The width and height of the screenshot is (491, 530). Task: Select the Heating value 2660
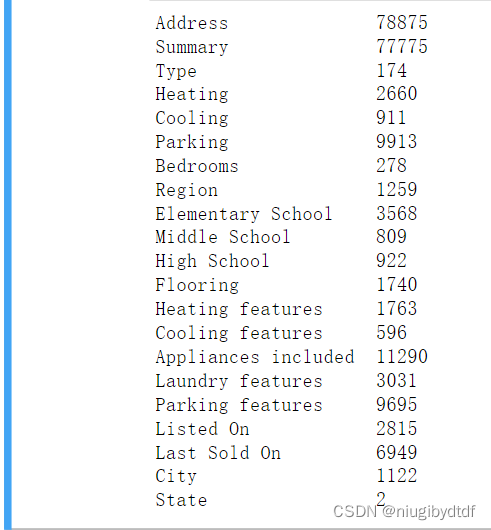397,94
